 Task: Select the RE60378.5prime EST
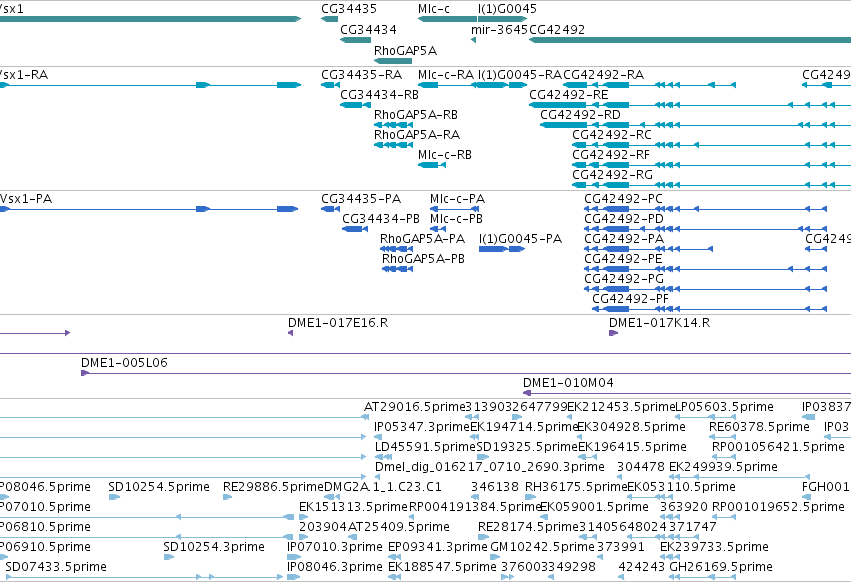pyautogui.click(x=759, y=427)
